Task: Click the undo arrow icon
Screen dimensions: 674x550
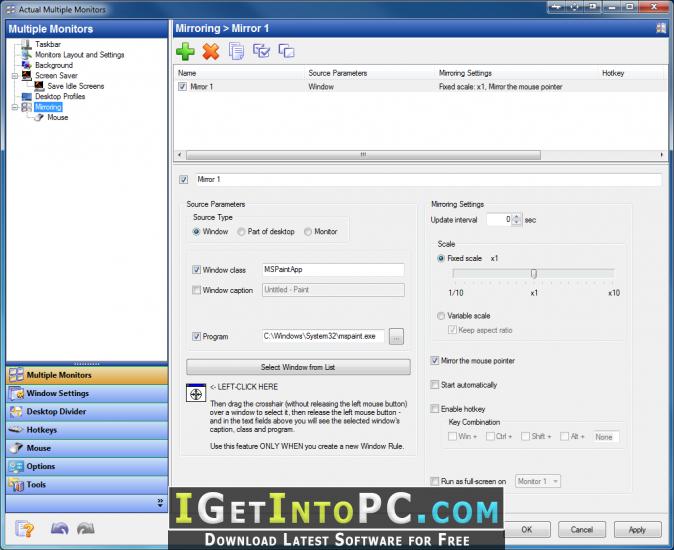Action: pyautogui.click(x=60, y=529)
